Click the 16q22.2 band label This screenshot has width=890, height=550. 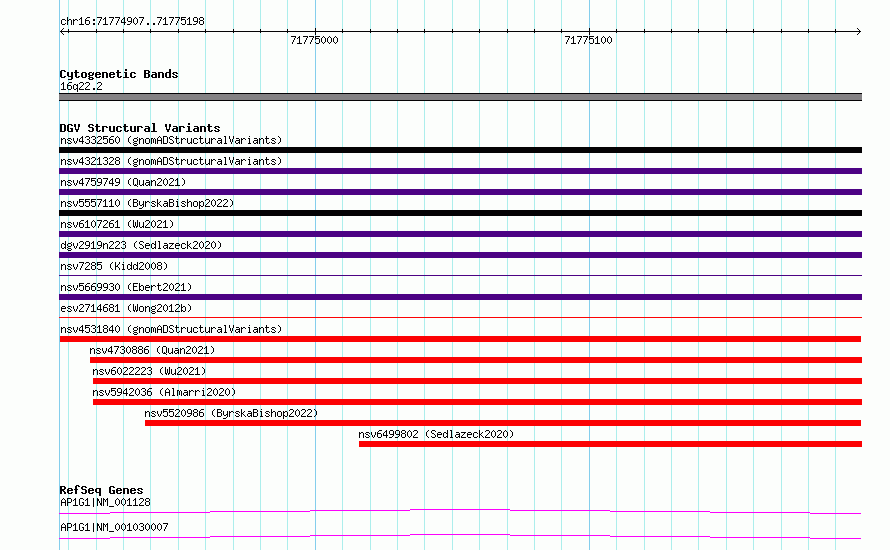pyautogui.click(x=81, y=86)
